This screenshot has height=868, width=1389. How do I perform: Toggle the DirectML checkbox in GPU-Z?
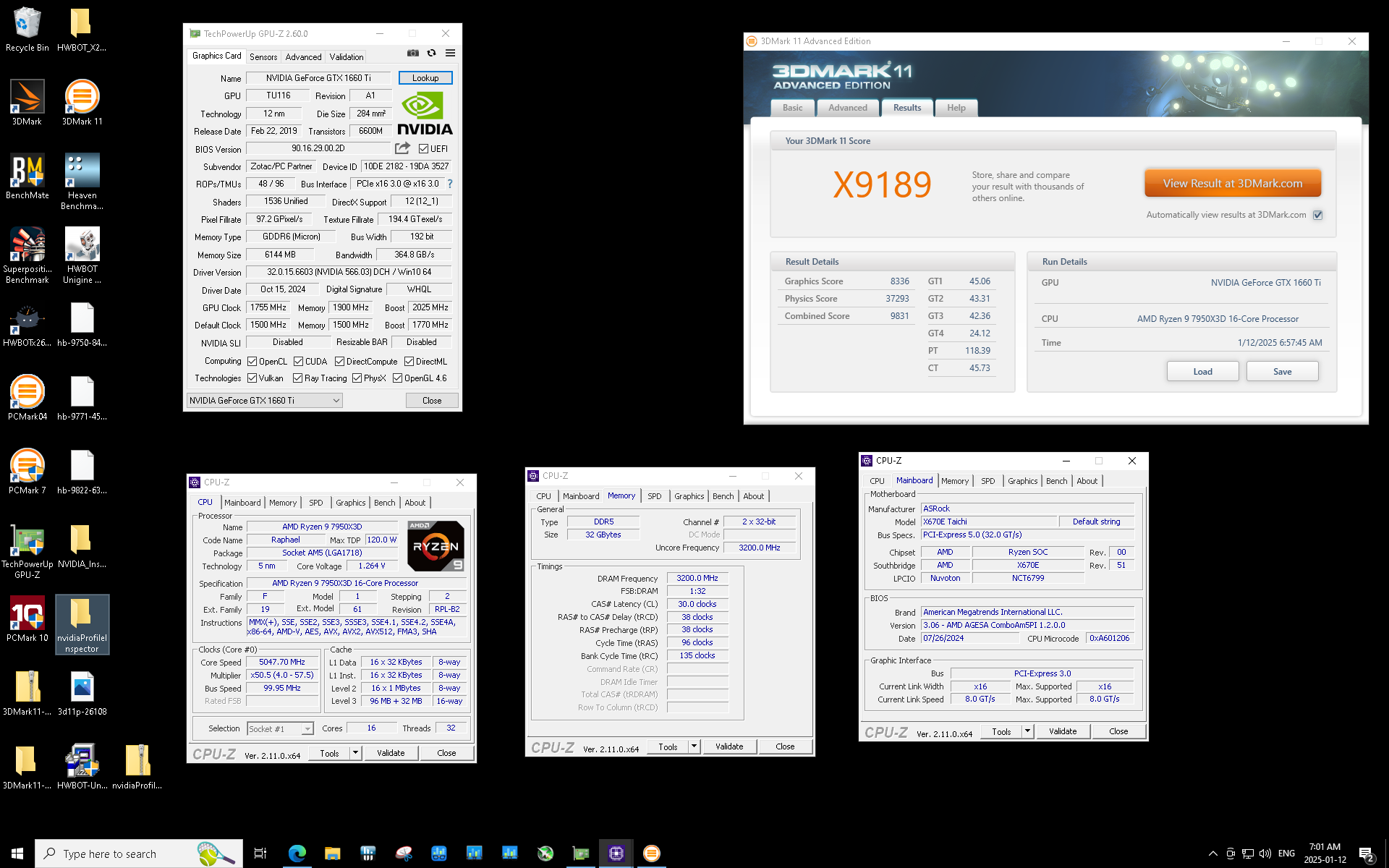409,362
